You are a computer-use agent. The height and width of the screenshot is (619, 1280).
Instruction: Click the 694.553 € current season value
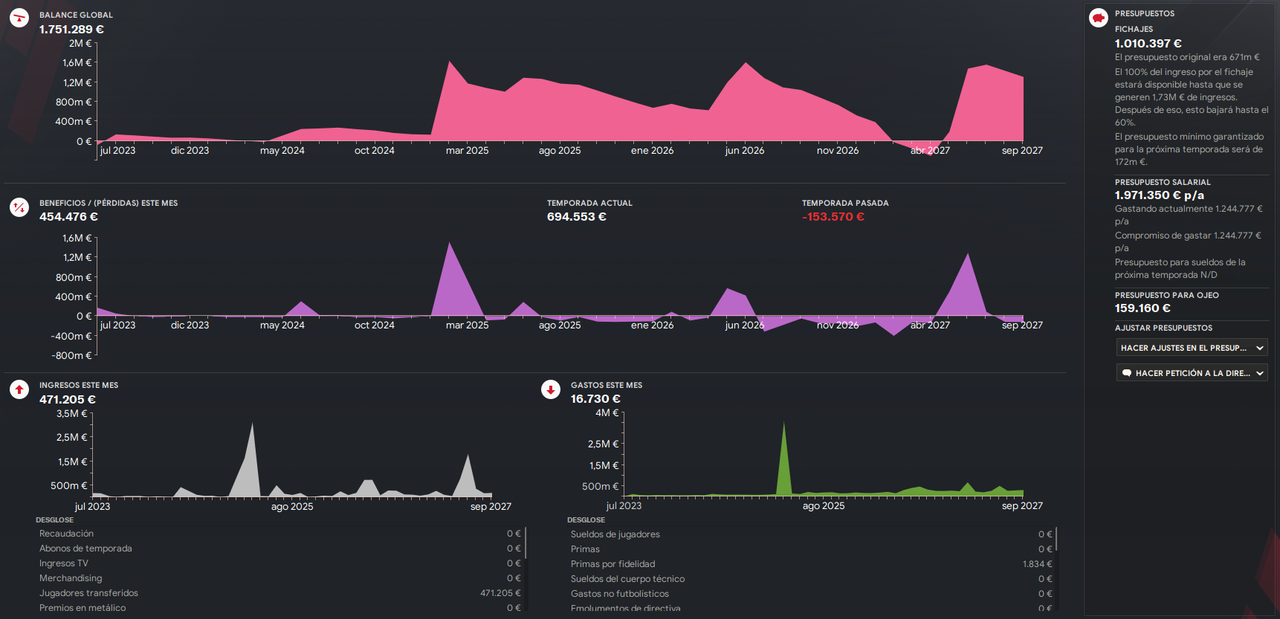click(x=576, y=216)
